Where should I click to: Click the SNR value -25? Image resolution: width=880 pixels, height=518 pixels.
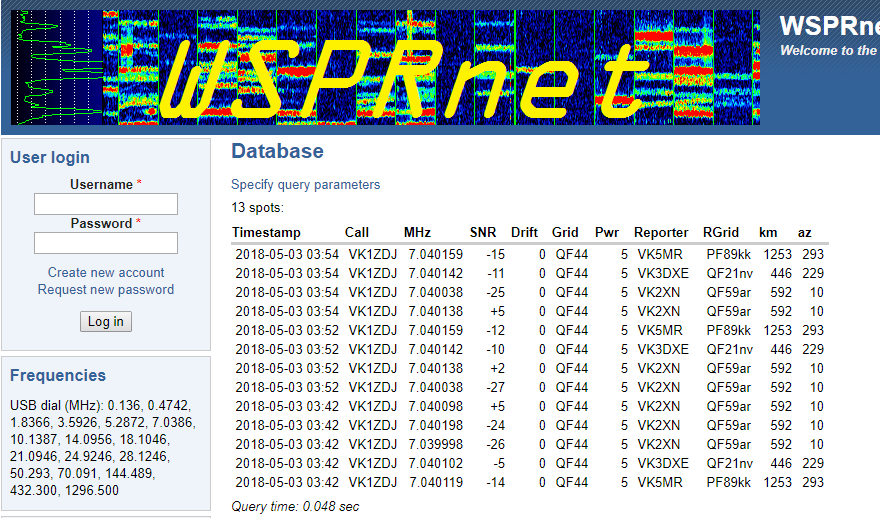(x=495, y=292)
